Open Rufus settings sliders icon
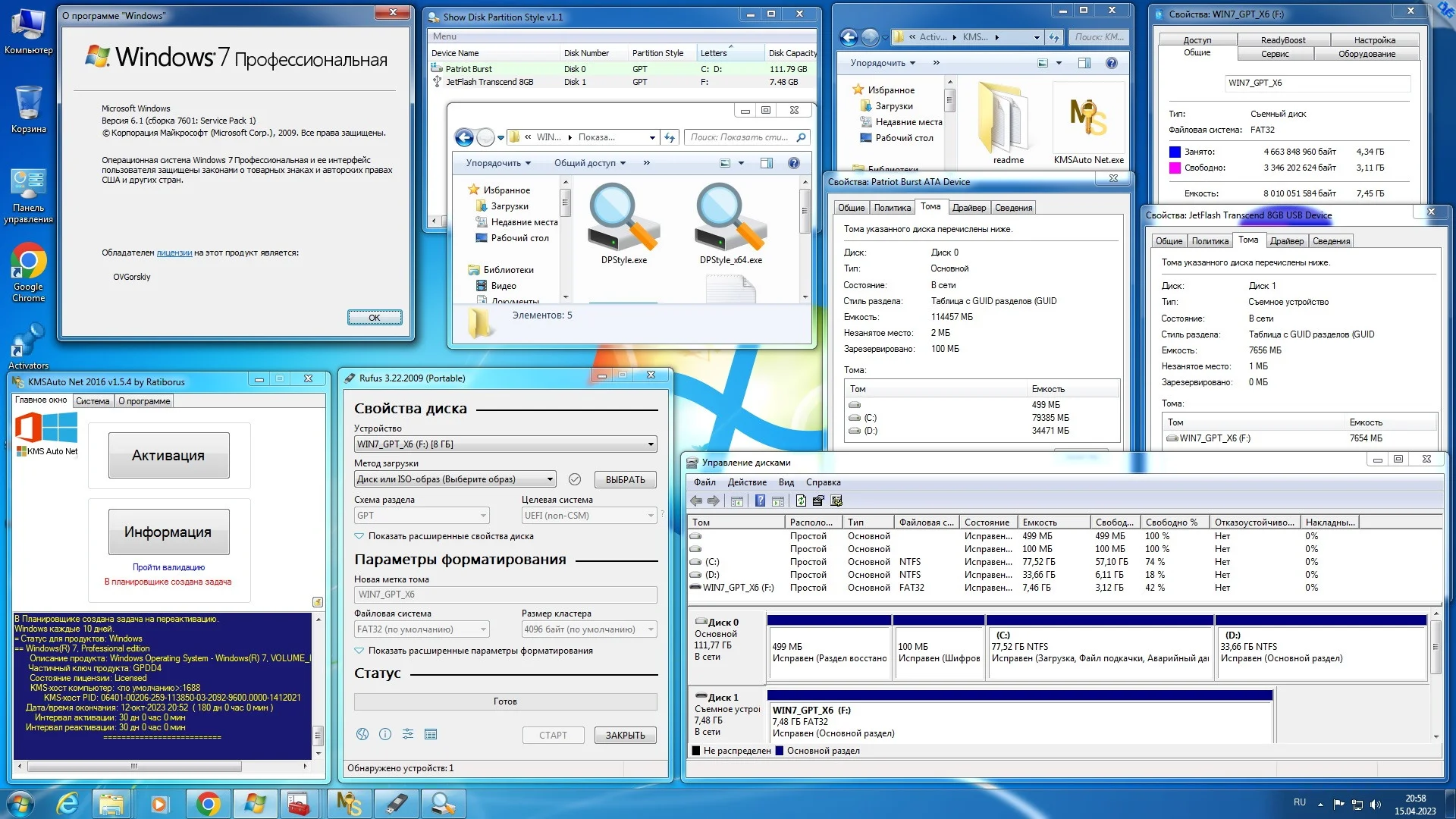 pos(408,734)
